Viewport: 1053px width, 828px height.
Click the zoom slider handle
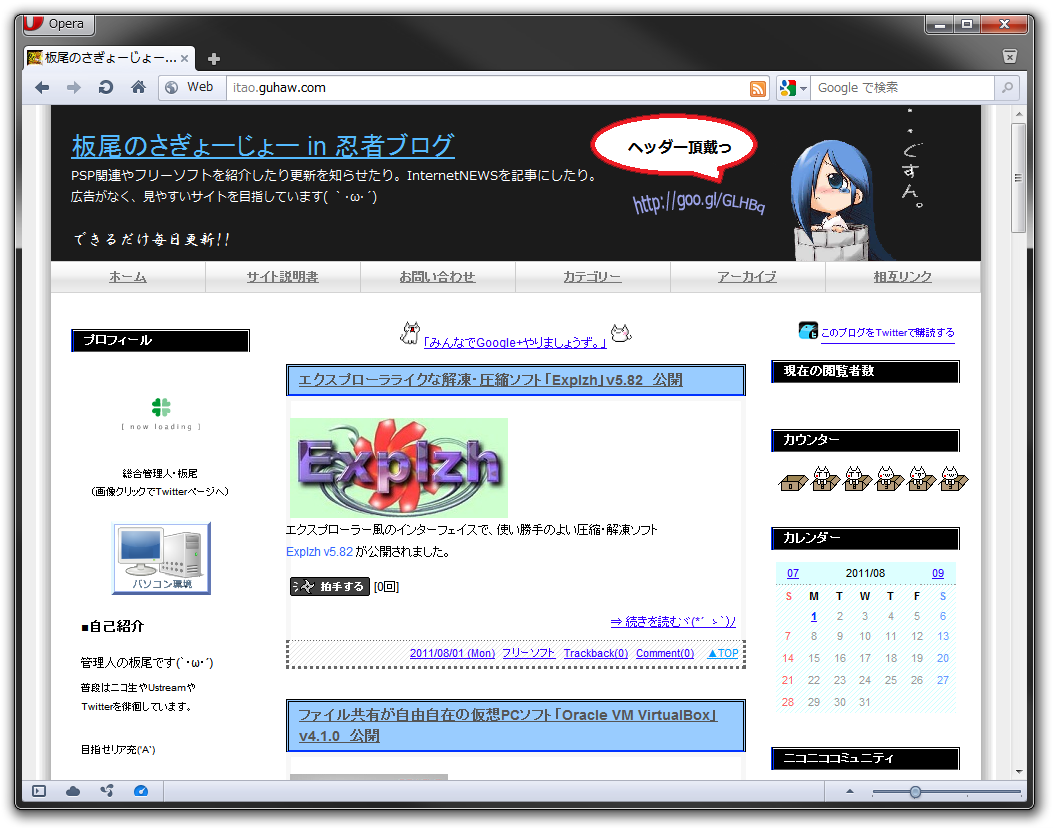coord(915,792)
